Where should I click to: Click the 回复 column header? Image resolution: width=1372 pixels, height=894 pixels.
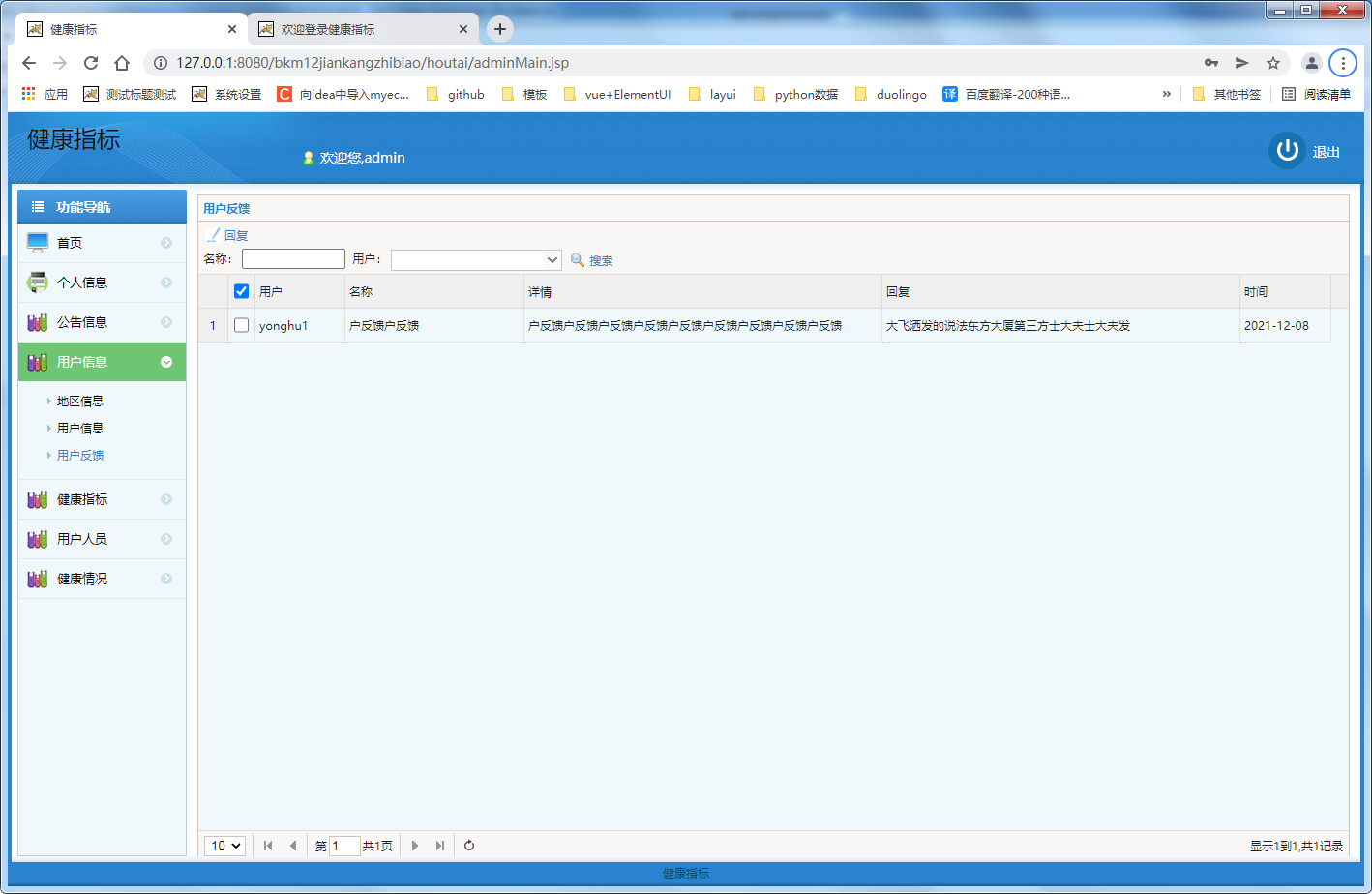[1060, 291]
